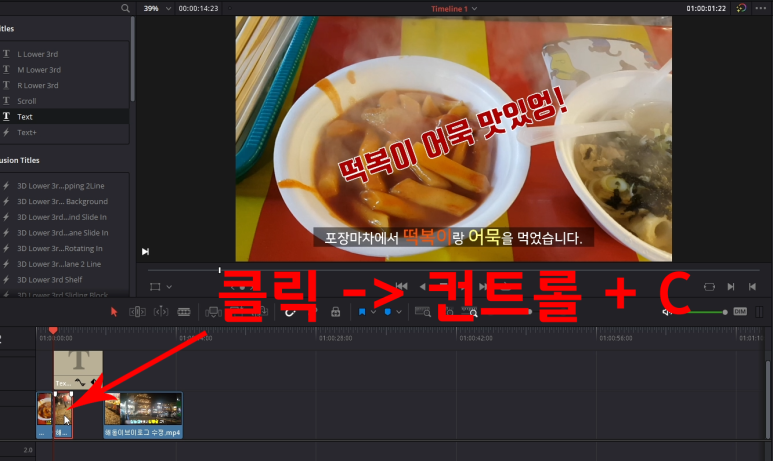Screen dimensions: 773x461
Task: Select the viewer Transform overlay icon
Action: click(x=155, y=286)
